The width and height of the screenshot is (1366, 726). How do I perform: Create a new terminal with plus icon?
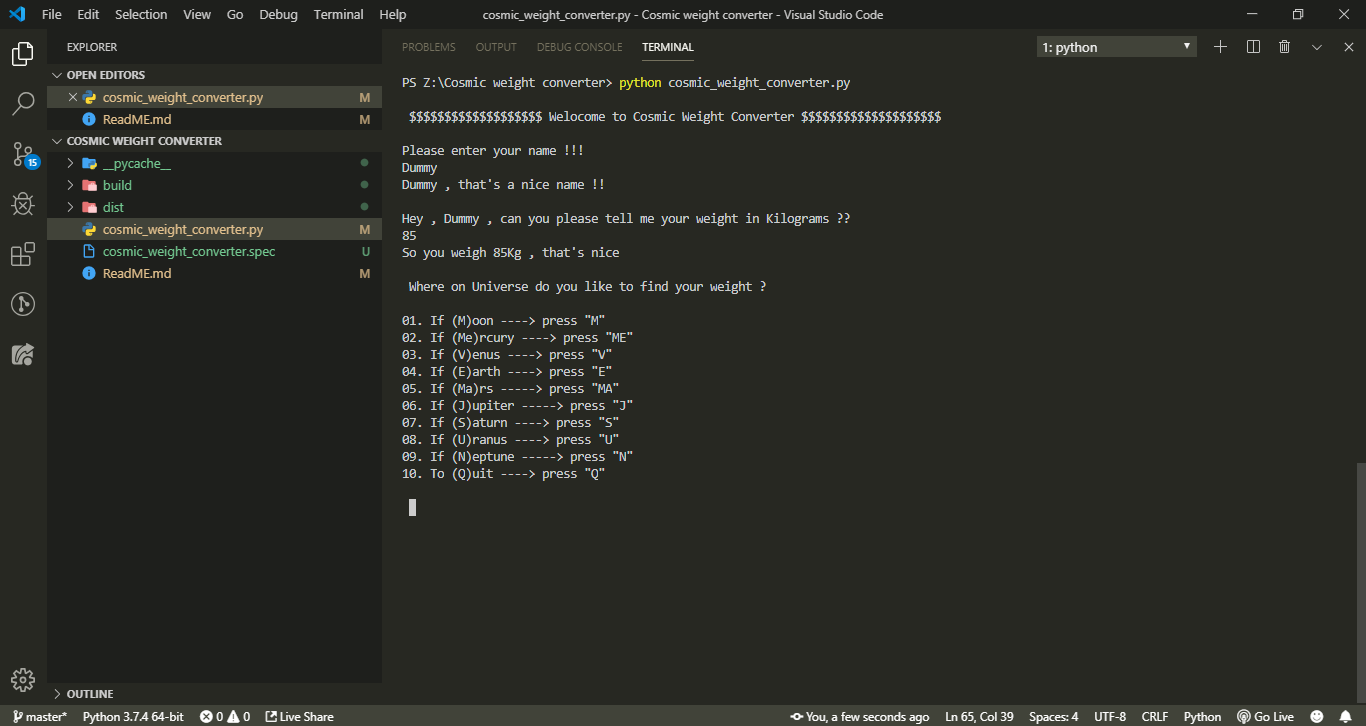pyautogui.click(x=1220, y=47)
